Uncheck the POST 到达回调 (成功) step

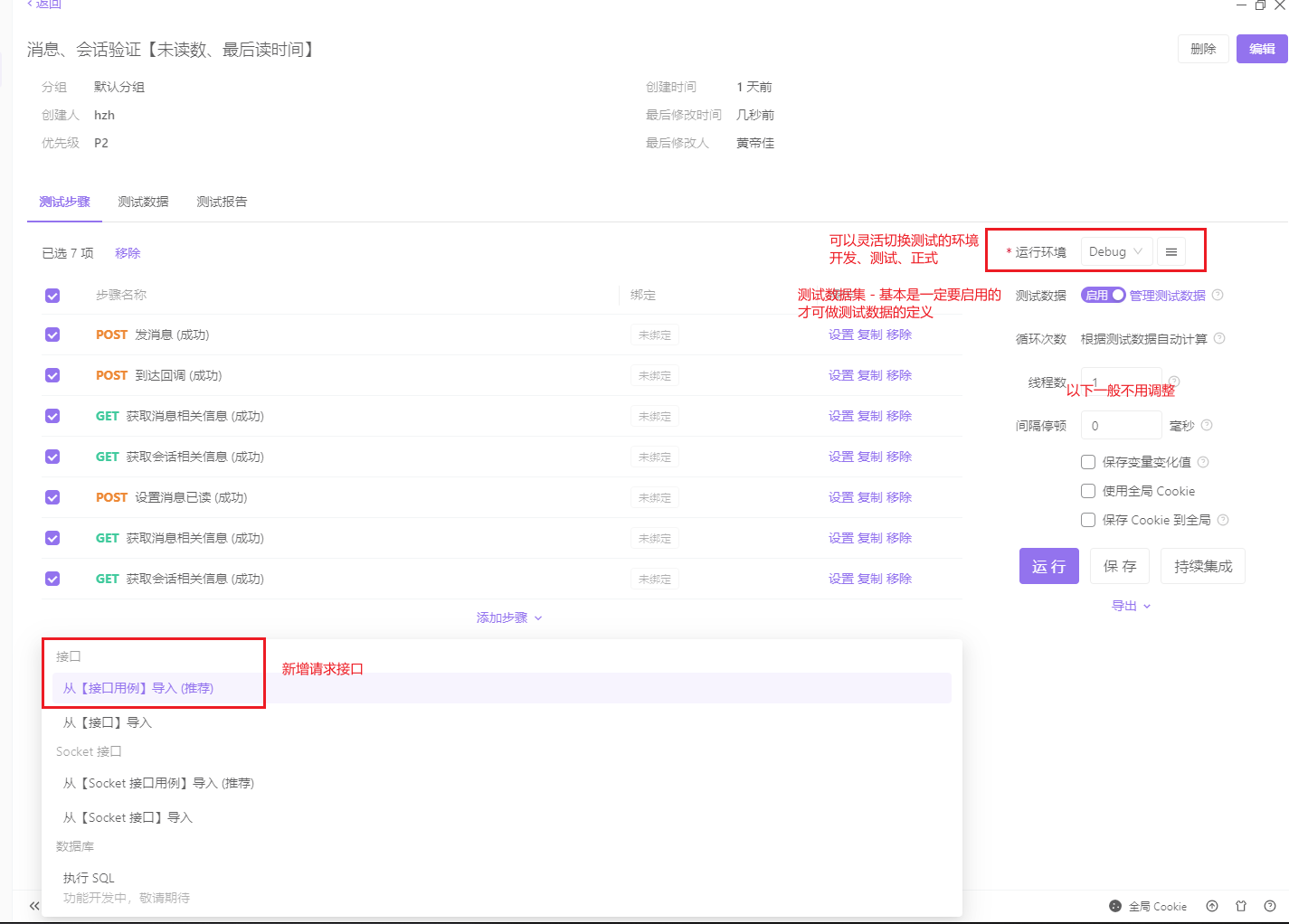(x=52, y=375)
